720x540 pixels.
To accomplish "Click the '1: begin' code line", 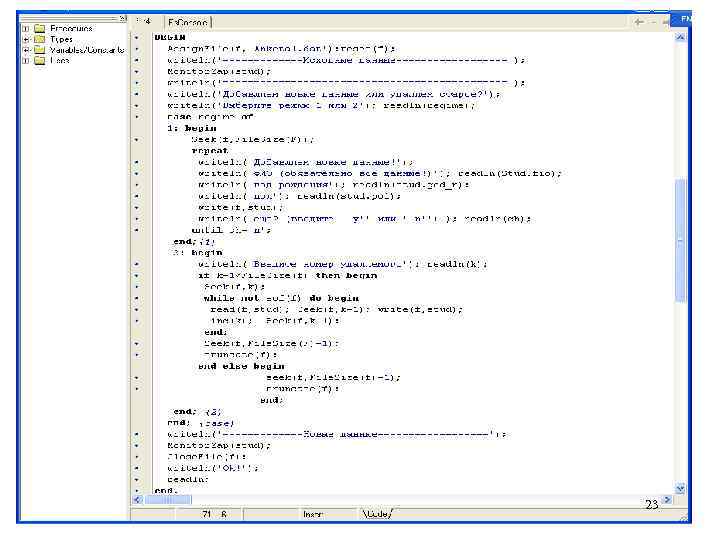I will click(x=191, y=128).
